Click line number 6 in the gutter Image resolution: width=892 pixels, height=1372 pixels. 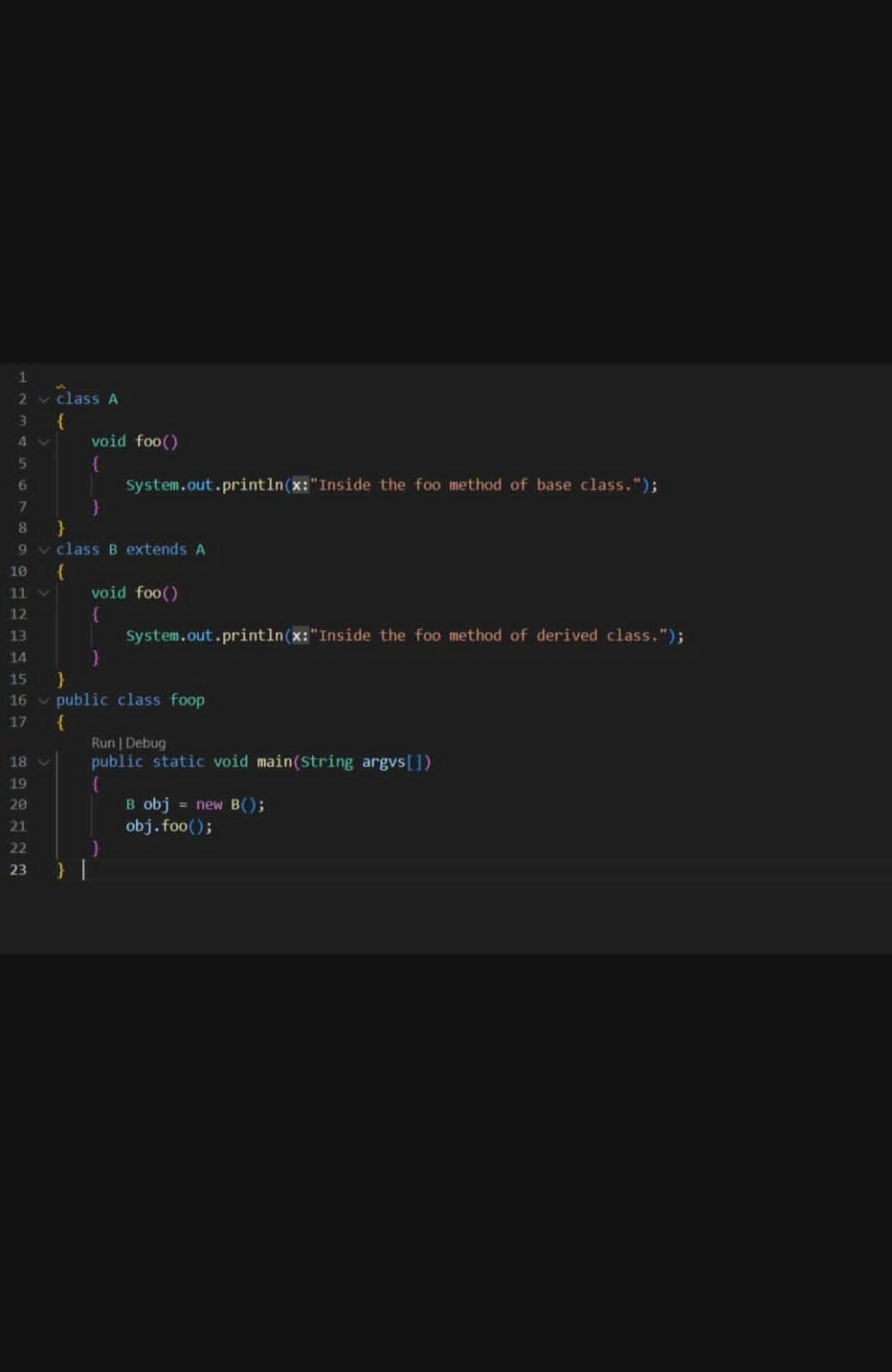coord(22,485)
